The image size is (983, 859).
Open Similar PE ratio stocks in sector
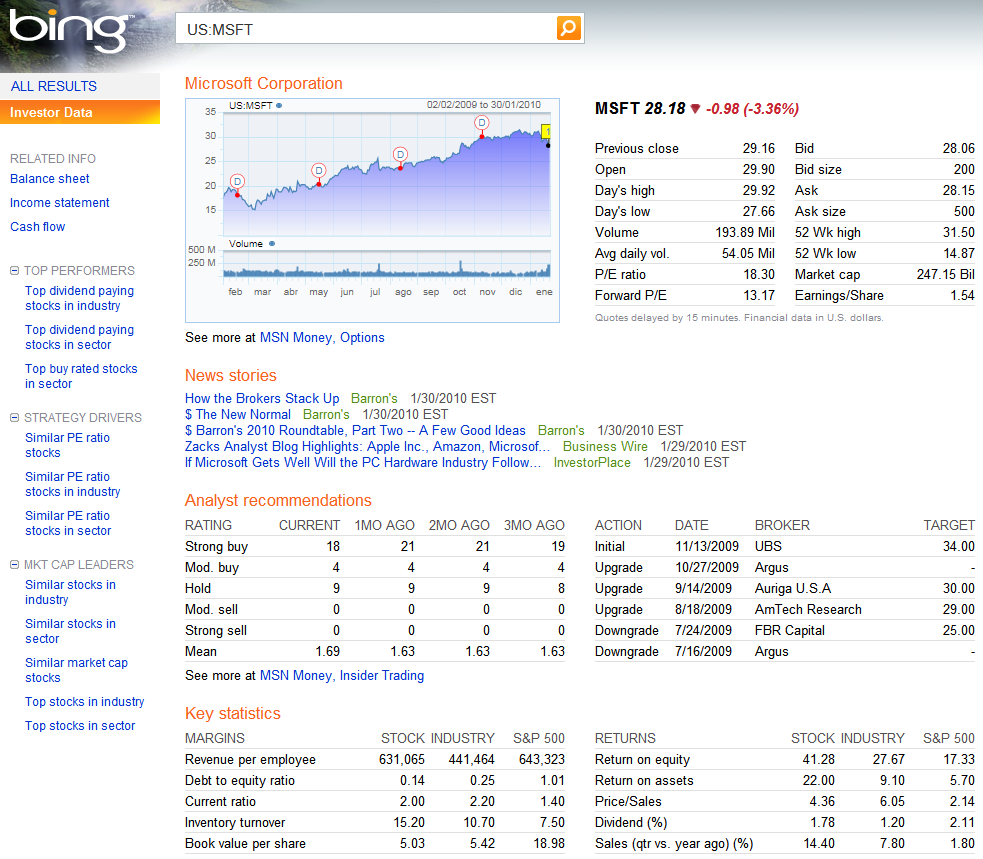[x=68, y=523]
